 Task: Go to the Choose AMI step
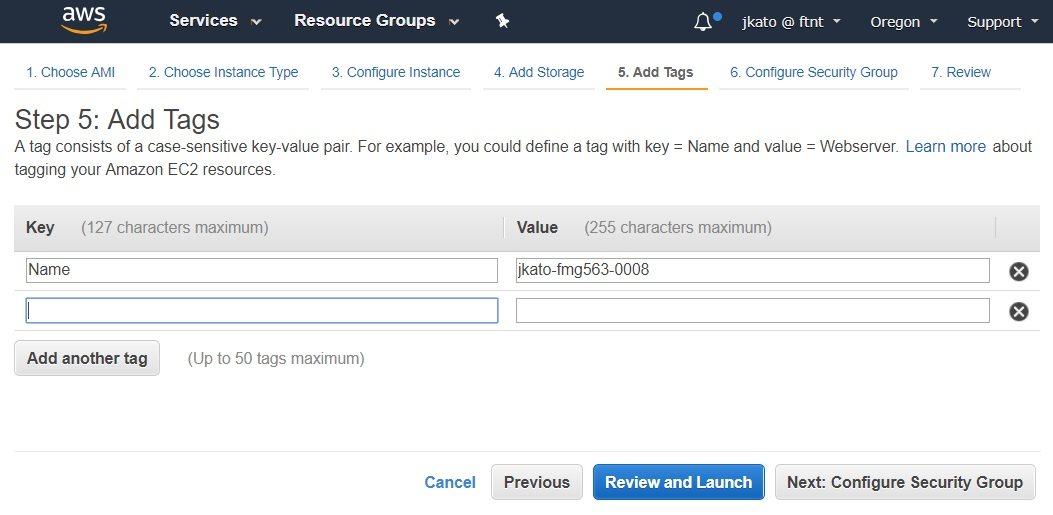click(x=71, y=72)
